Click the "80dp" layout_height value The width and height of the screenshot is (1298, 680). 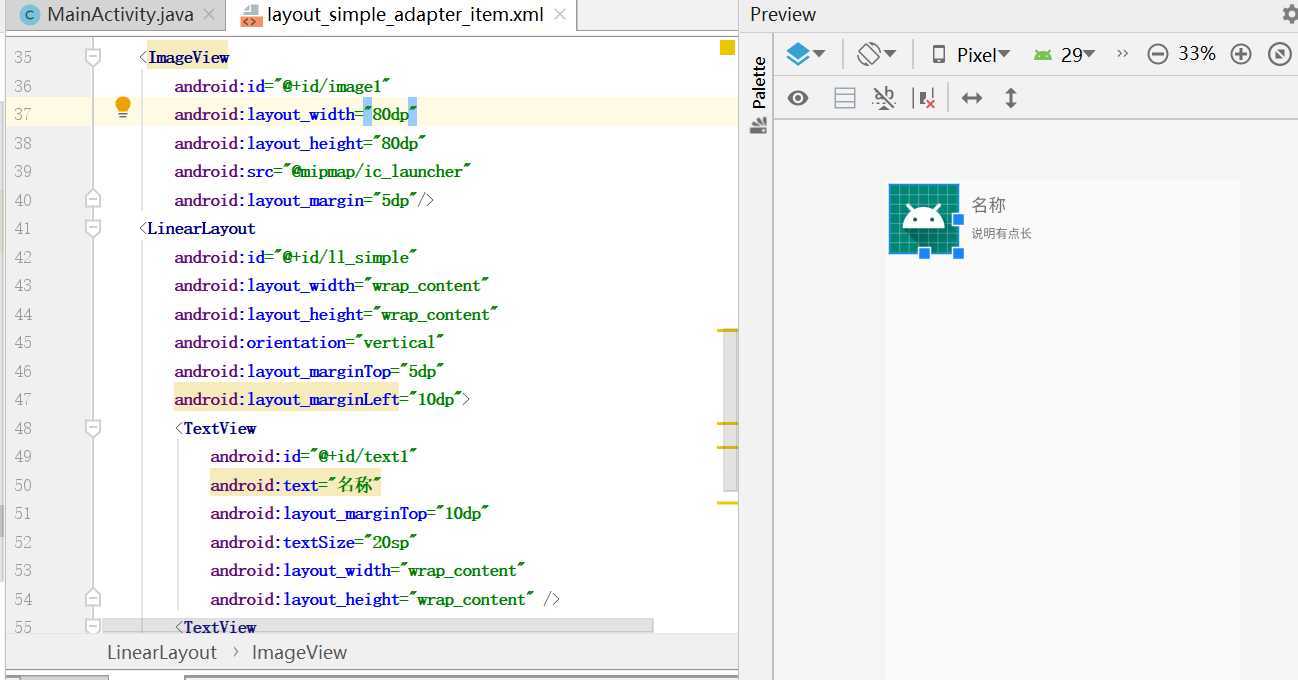point(399,143)
